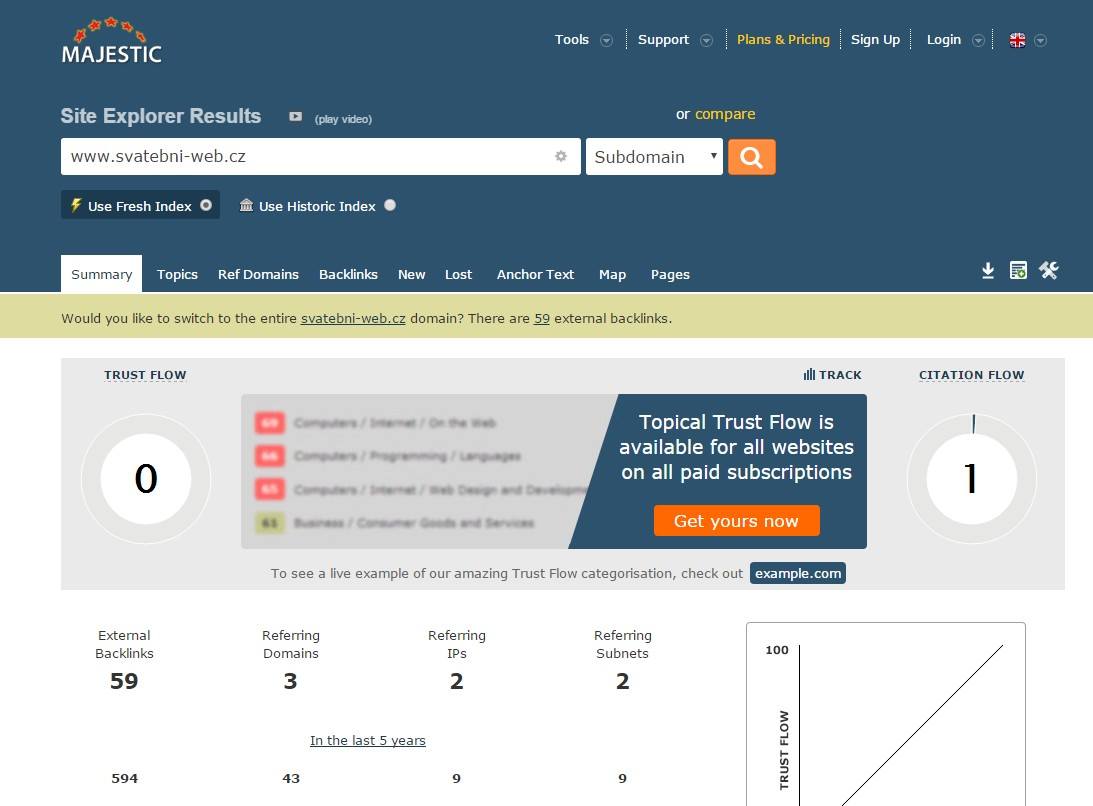1093x806 pixels.
Task: Click Sign Up
Action: pyautogui.click(x=876, y=40)
